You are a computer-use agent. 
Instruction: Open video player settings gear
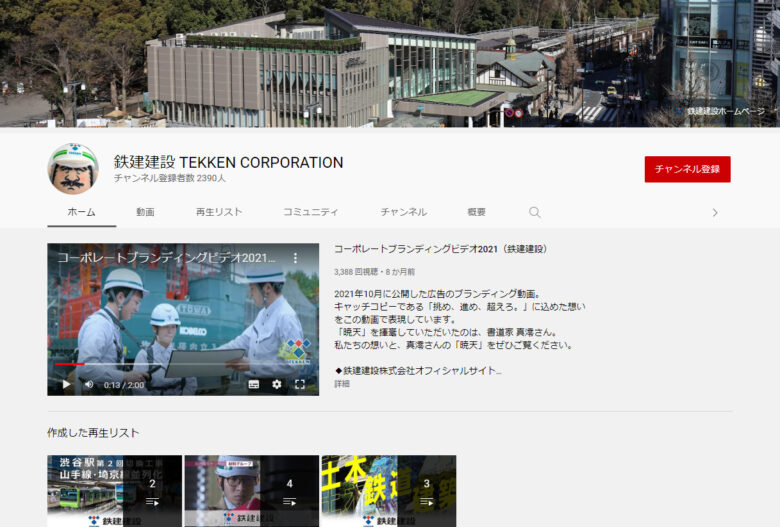point(277,384)
